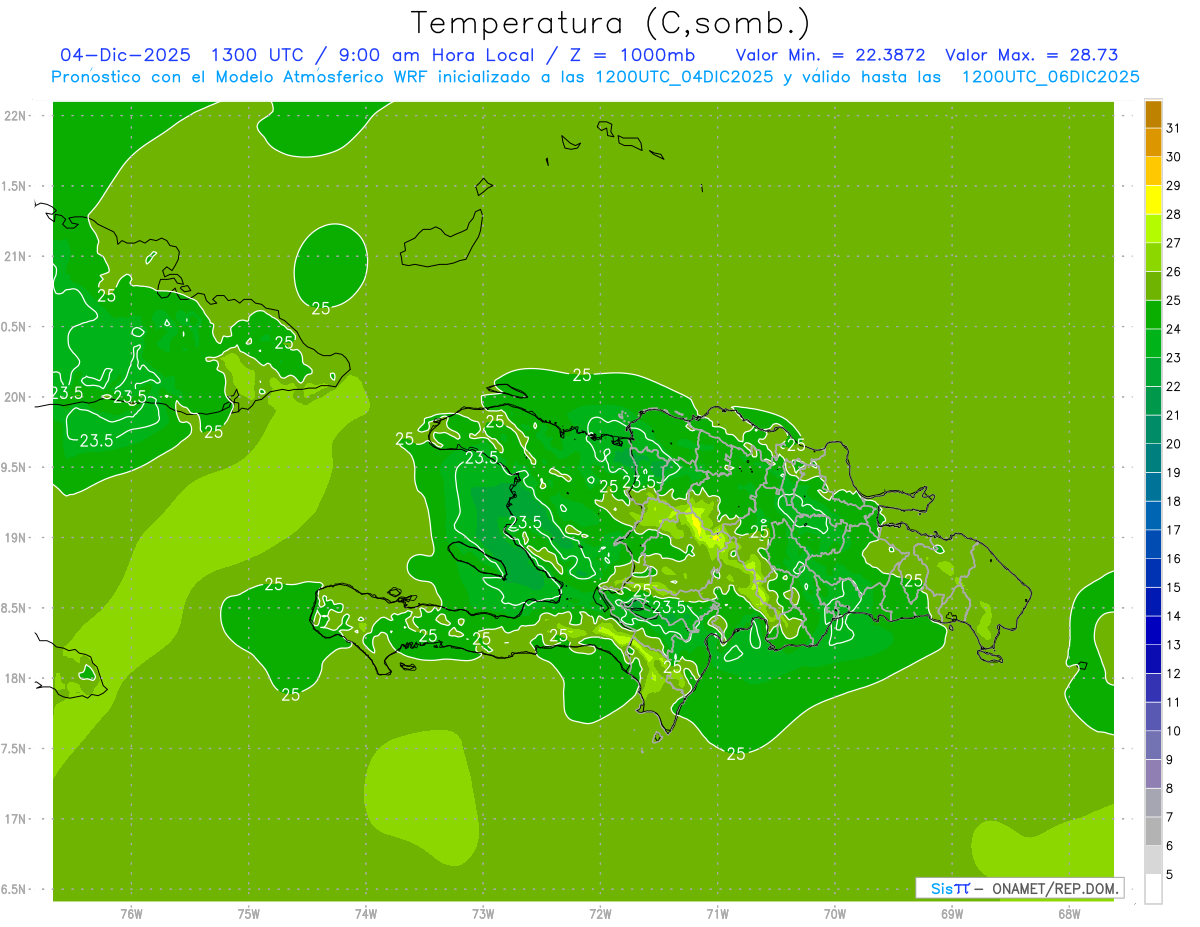Click the "20N" latitude axis label
Image resolution: width=1200 pixels, height=927 pixels.
pyautogui.click(x=15, y=397)
